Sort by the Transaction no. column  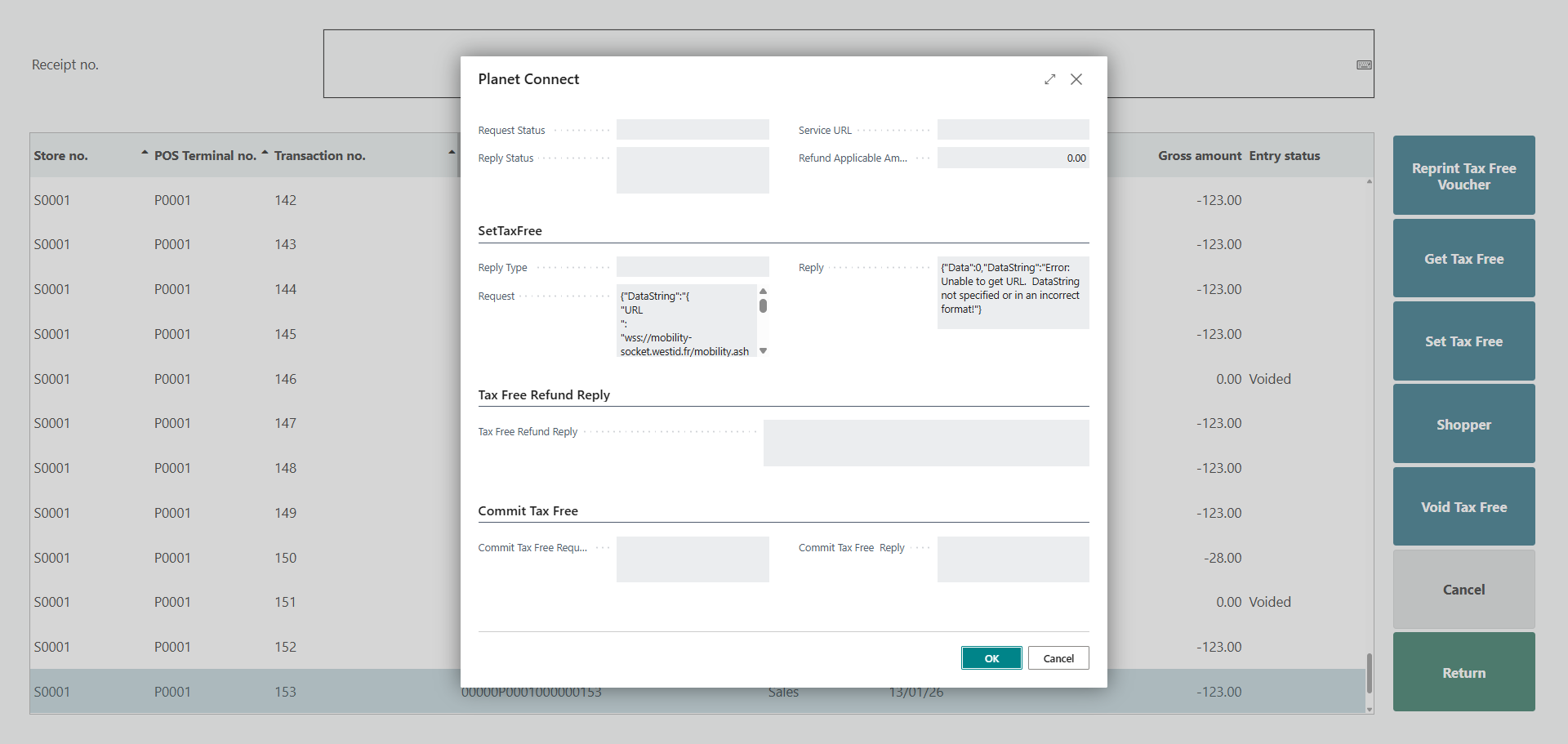[319, 156]
